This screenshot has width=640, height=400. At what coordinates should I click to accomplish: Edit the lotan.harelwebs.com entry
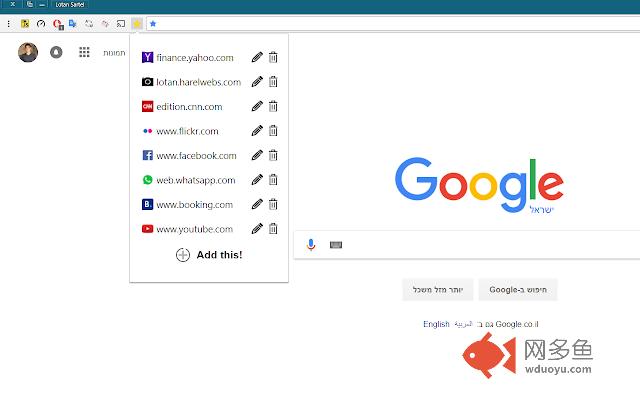tap(257, 82)
